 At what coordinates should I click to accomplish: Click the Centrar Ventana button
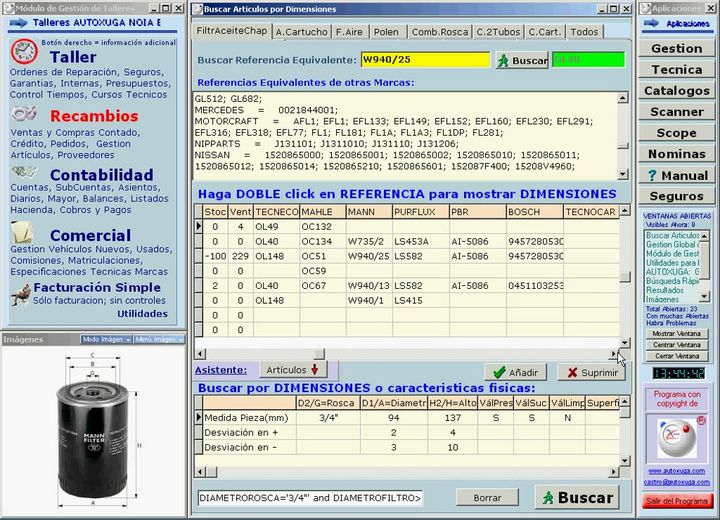click(677, 345)
